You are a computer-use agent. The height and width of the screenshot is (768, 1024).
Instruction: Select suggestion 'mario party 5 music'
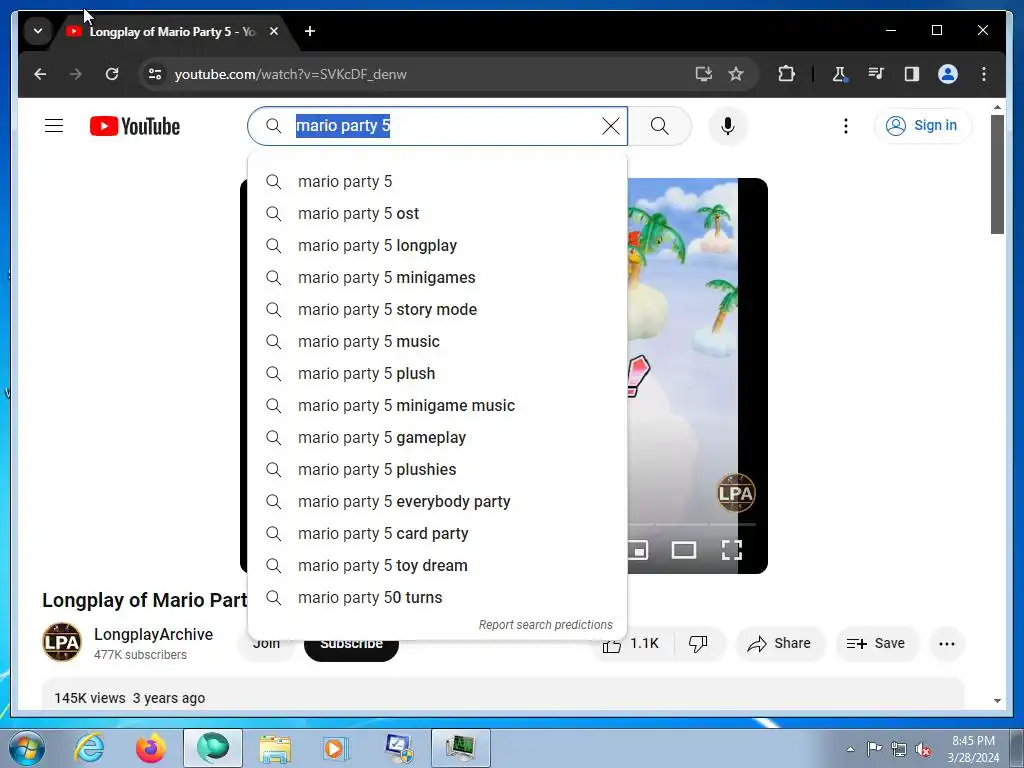pos(438,342)
